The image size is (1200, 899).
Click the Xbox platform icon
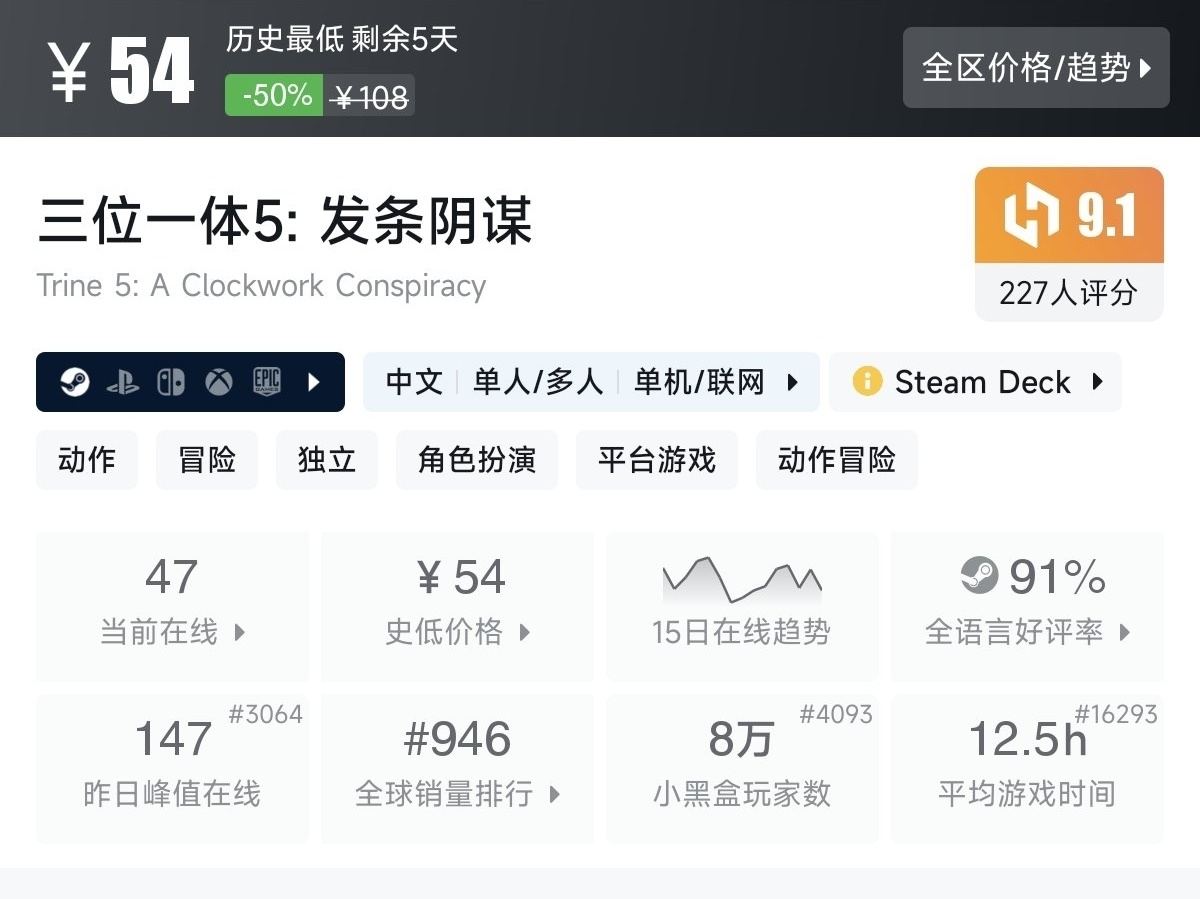click(x=219, y=382)
